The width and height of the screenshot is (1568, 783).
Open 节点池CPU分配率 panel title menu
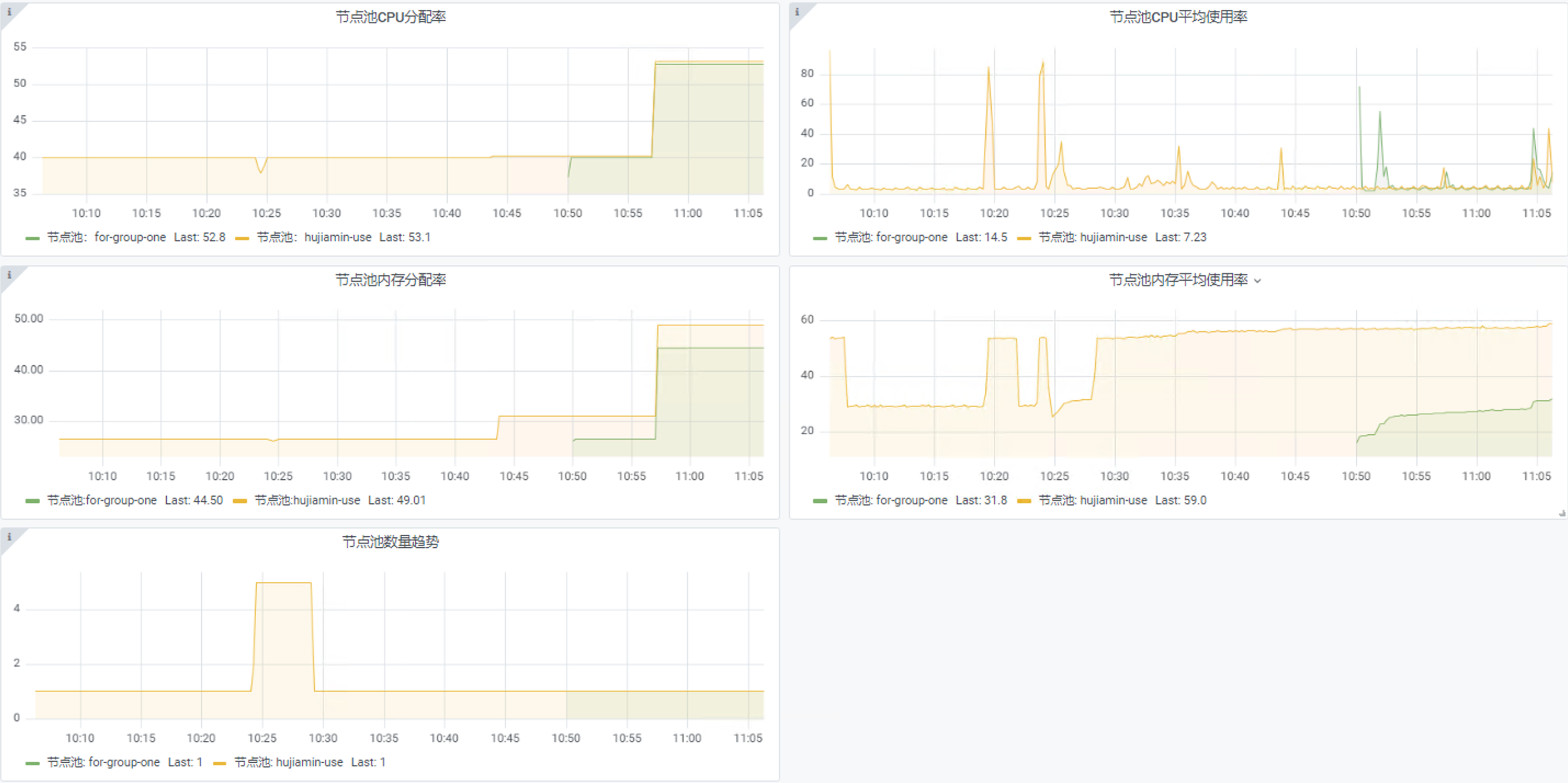click(x=390, y=17)
